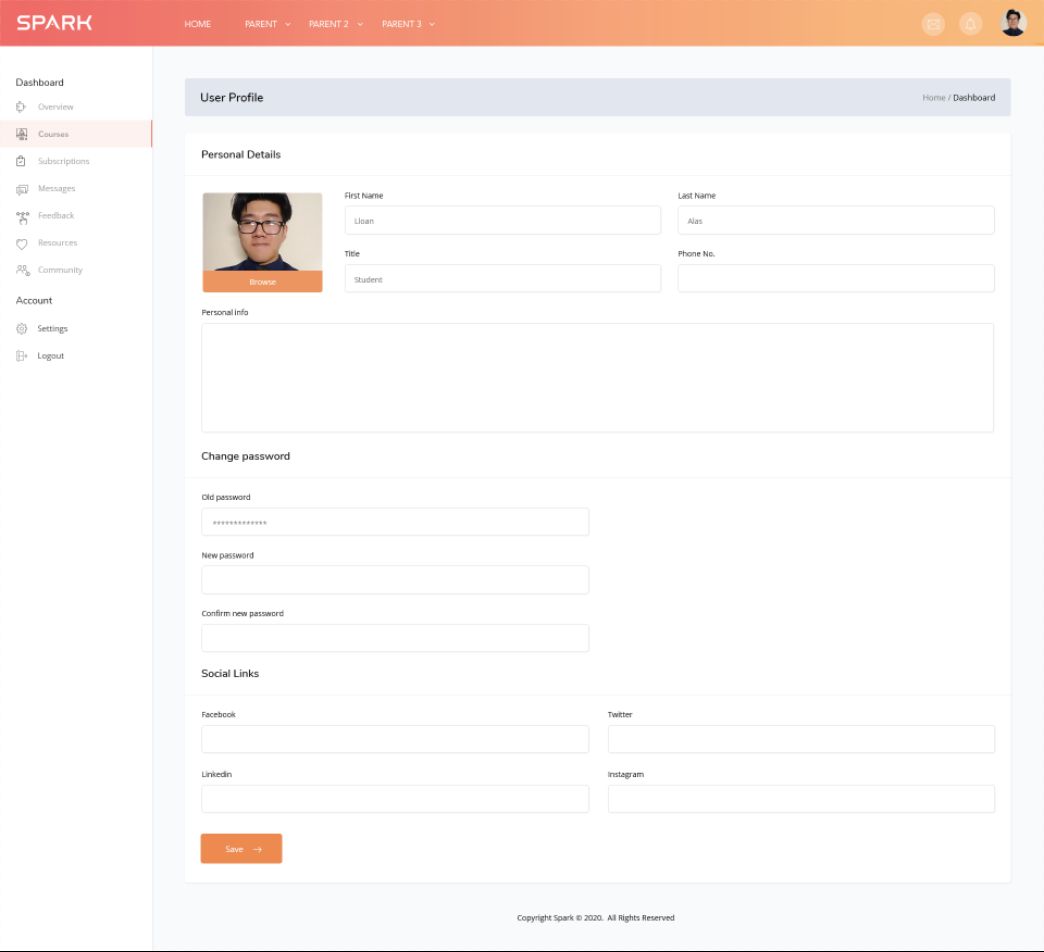
Task: Click the 'Change password' heading
Action: (246, 456)
